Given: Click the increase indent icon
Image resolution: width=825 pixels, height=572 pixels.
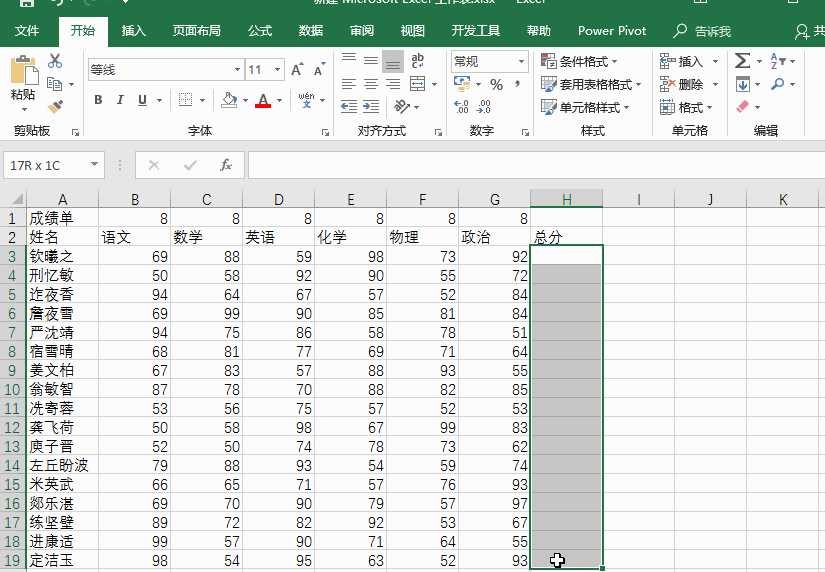Looking at the screenshot, I should (371, 107).
